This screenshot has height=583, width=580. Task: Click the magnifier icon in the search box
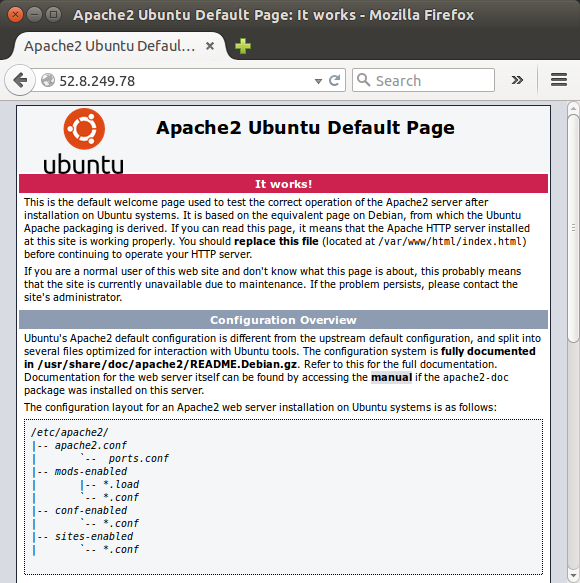tap(363, 80)
